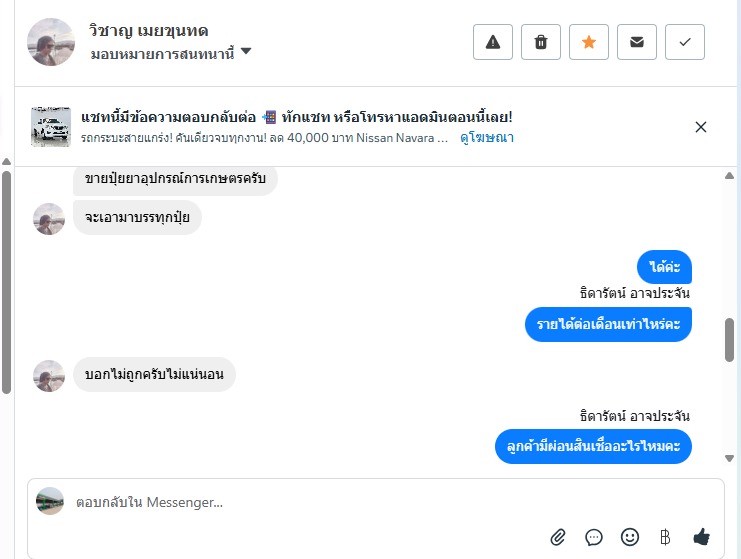
Task: Open วิชาญ เมยขุนทด's profile picture
Action: 51,42
